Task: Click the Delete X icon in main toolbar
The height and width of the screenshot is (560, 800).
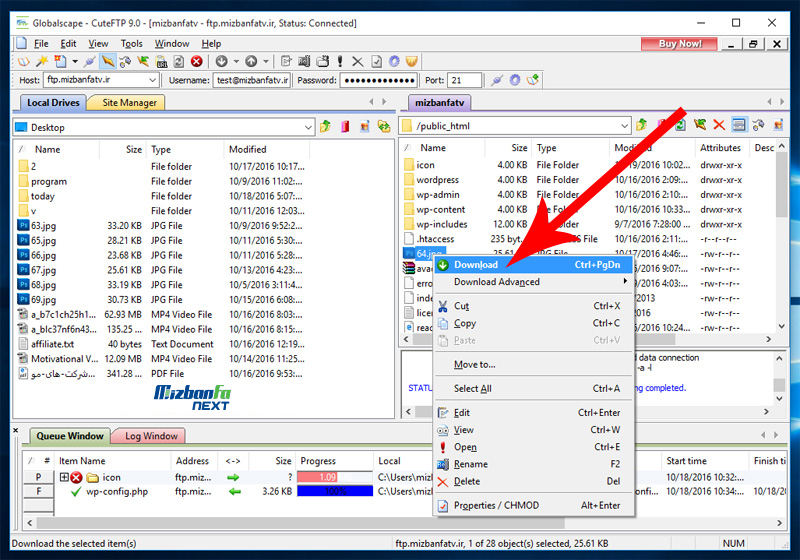Action: click(x=359, y=62)
